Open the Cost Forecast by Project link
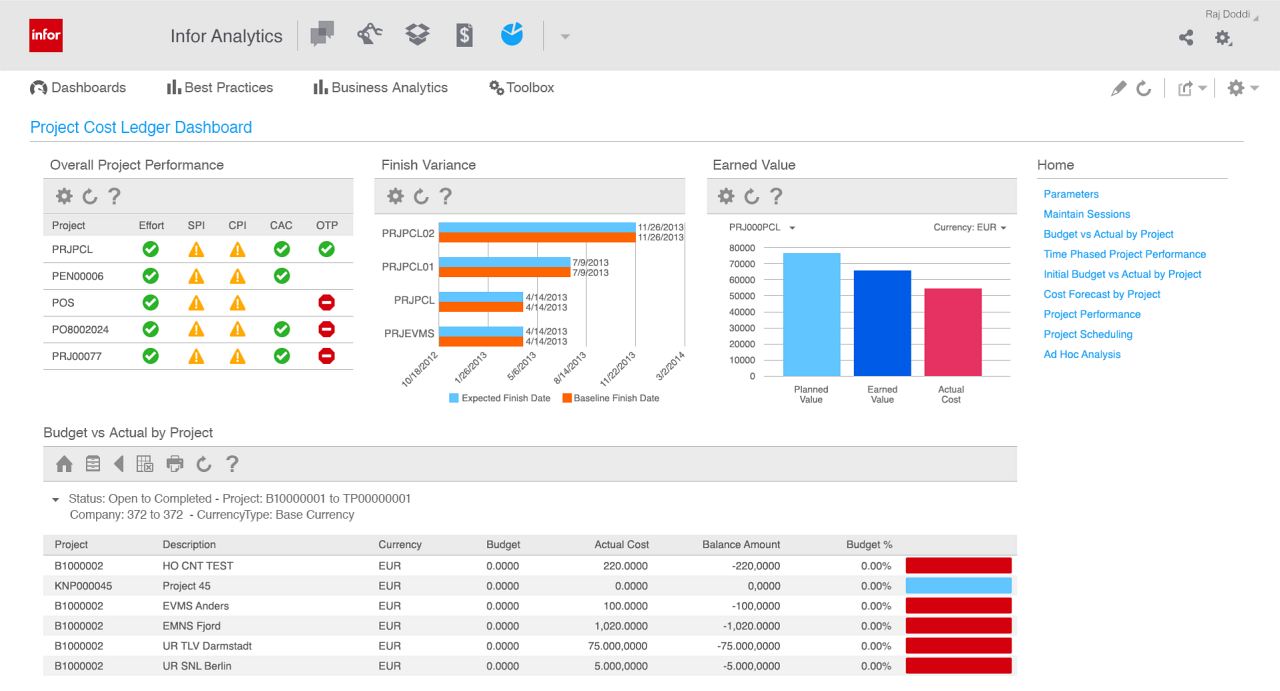The width and height of the screenshot is (1280, 691). pyautogui.click(x=1102, y=294)
